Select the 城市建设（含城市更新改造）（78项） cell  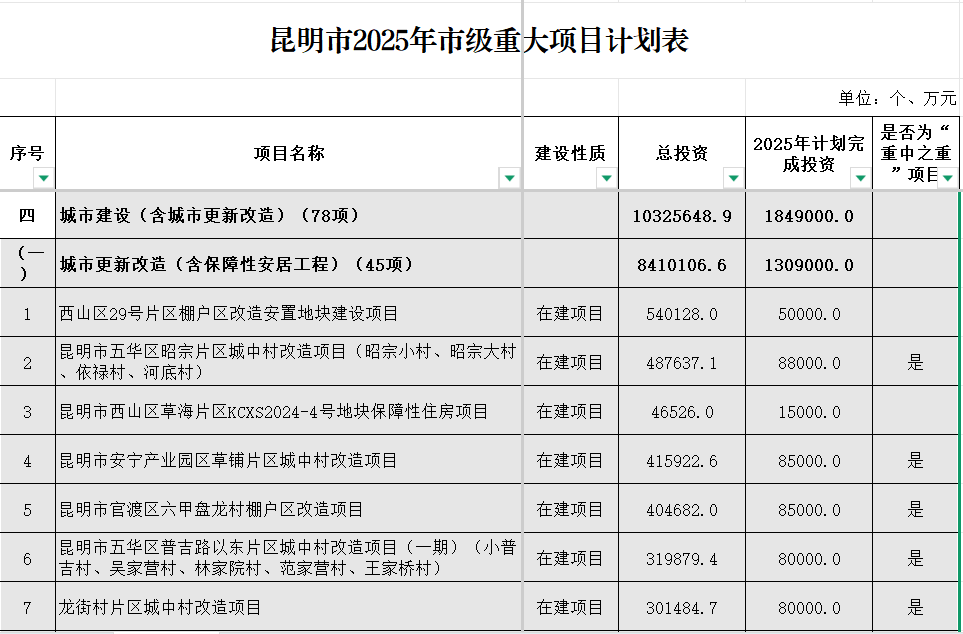click(289, 215)
